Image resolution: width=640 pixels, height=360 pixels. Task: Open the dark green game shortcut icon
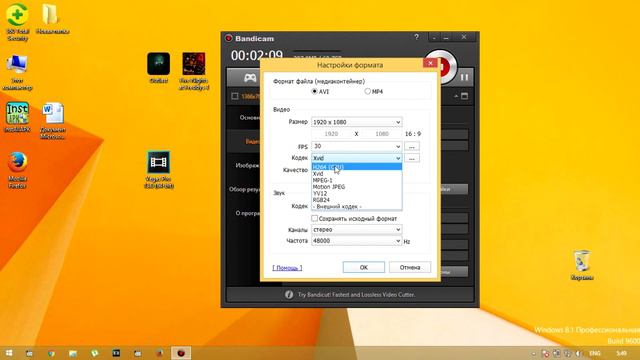pyautogui.click(x=158, y=67)
